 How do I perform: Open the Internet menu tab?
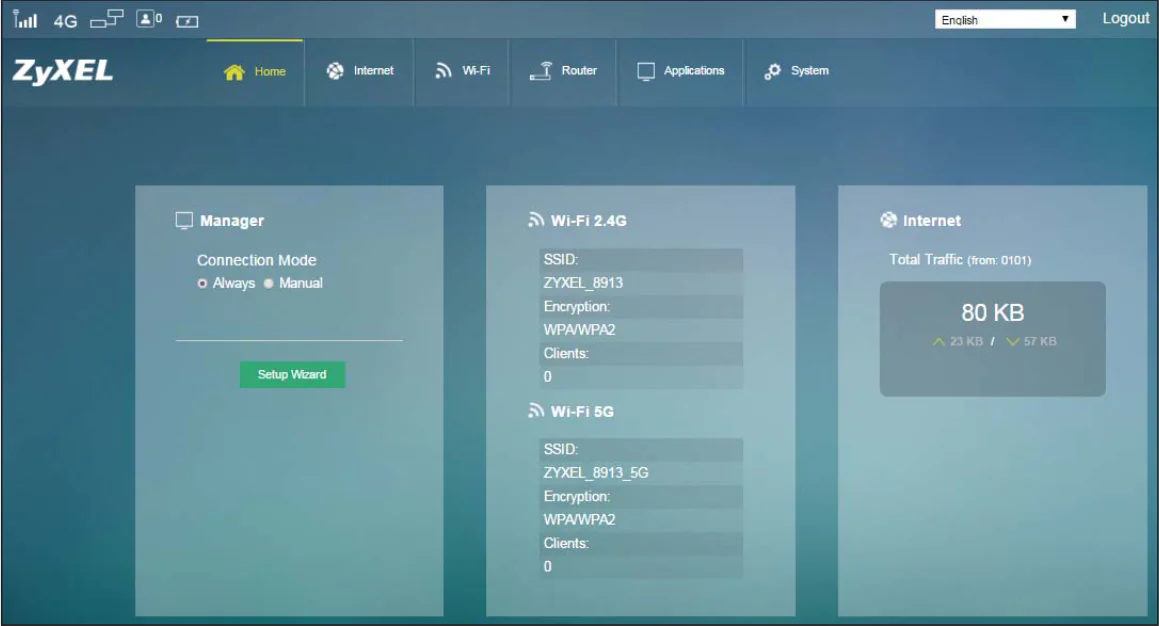tap(360, 71)
